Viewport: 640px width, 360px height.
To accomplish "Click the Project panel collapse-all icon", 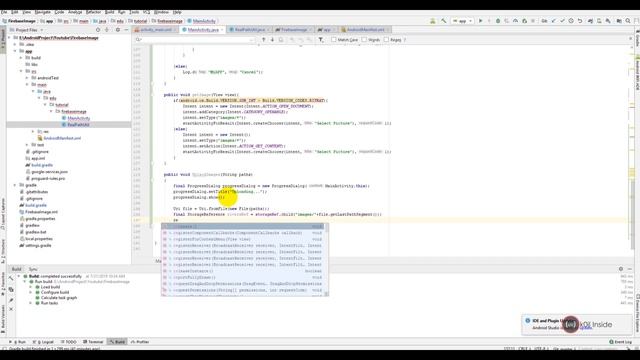I will pos(107,30).
